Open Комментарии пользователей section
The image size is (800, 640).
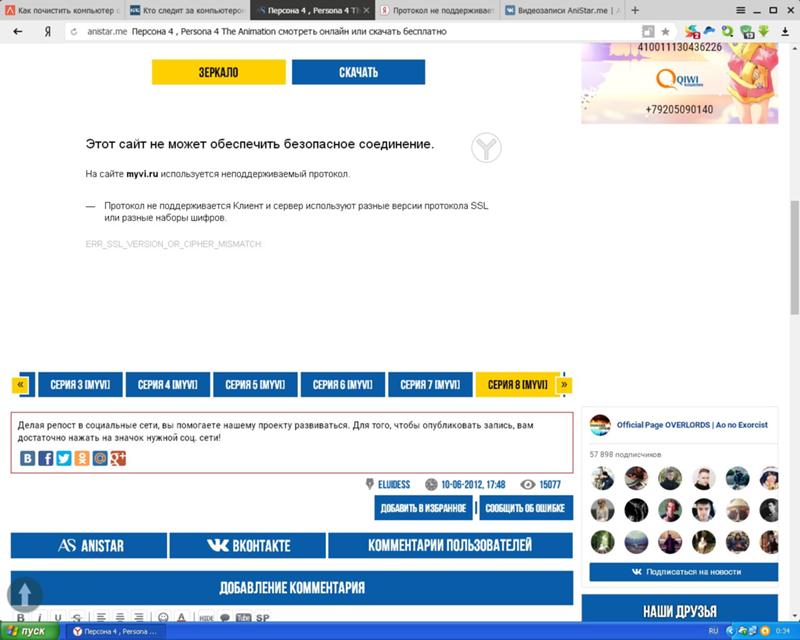point(451,545)
